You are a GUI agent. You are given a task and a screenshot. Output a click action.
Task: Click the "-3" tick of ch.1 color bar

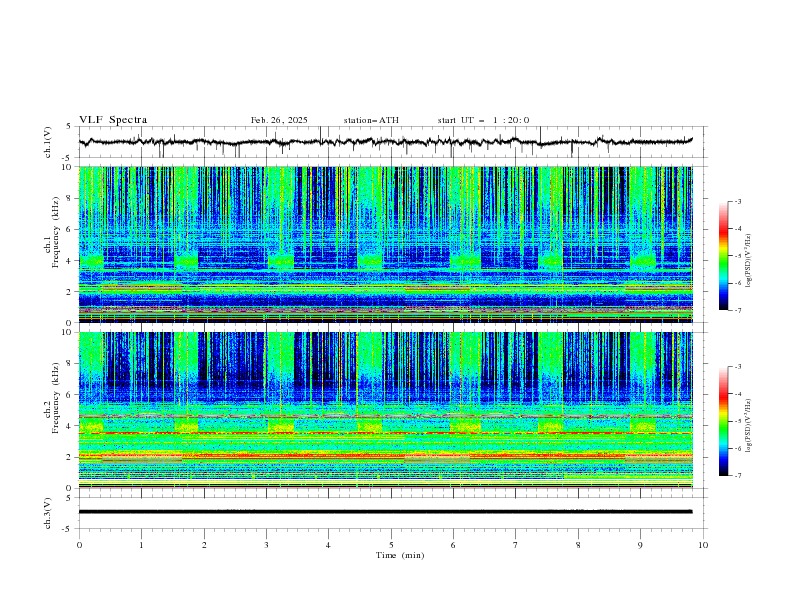(738, 201)
